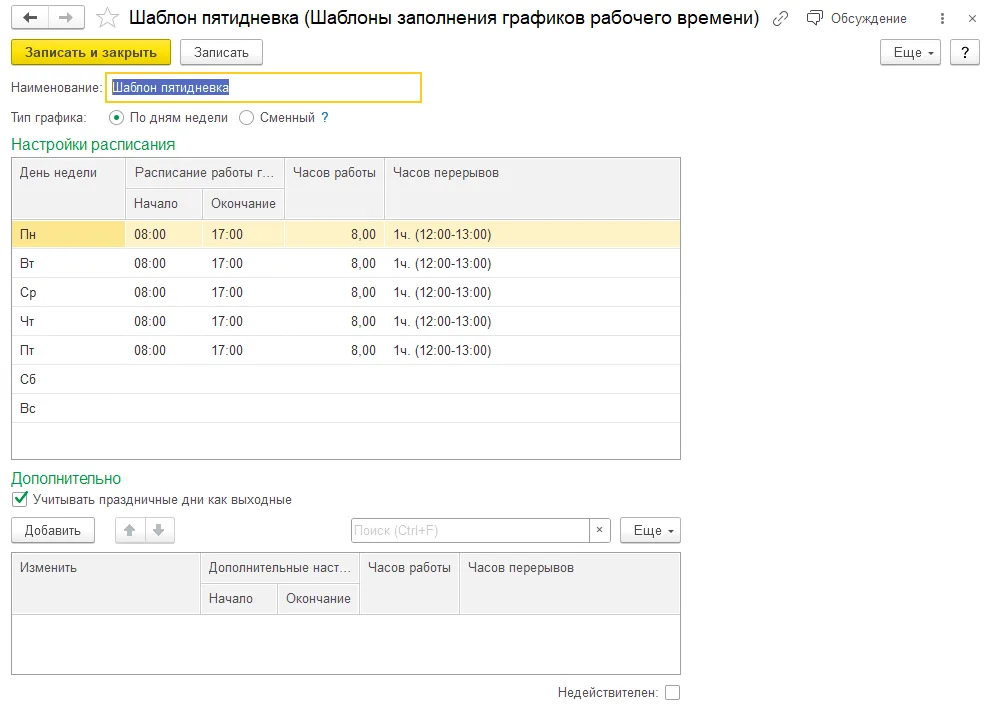Click 8,00 hours value in Чт row
Screen dimensions: 986x705
[335, 321]
